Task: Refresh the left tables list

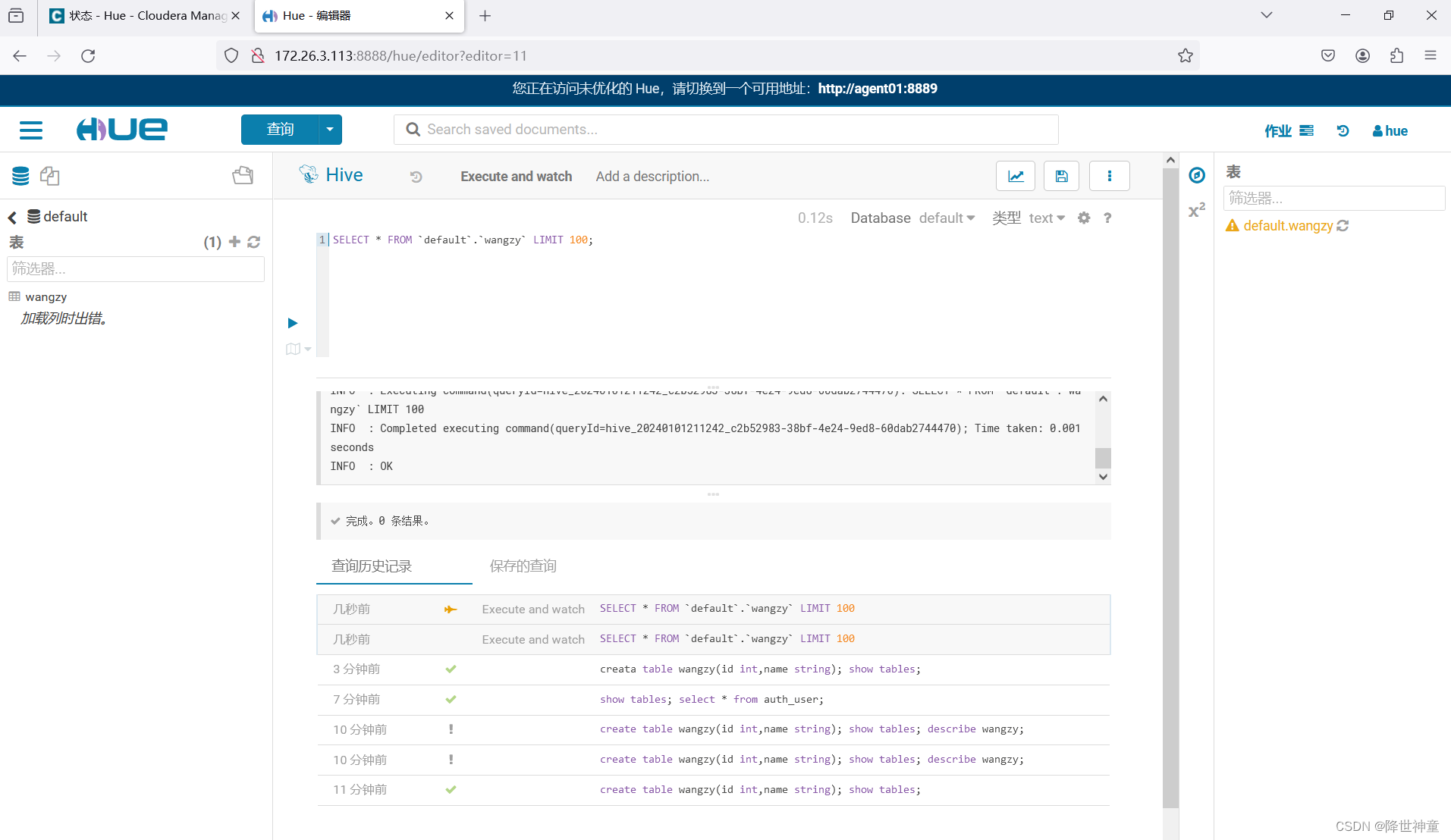Action: (x=254, y=242)
